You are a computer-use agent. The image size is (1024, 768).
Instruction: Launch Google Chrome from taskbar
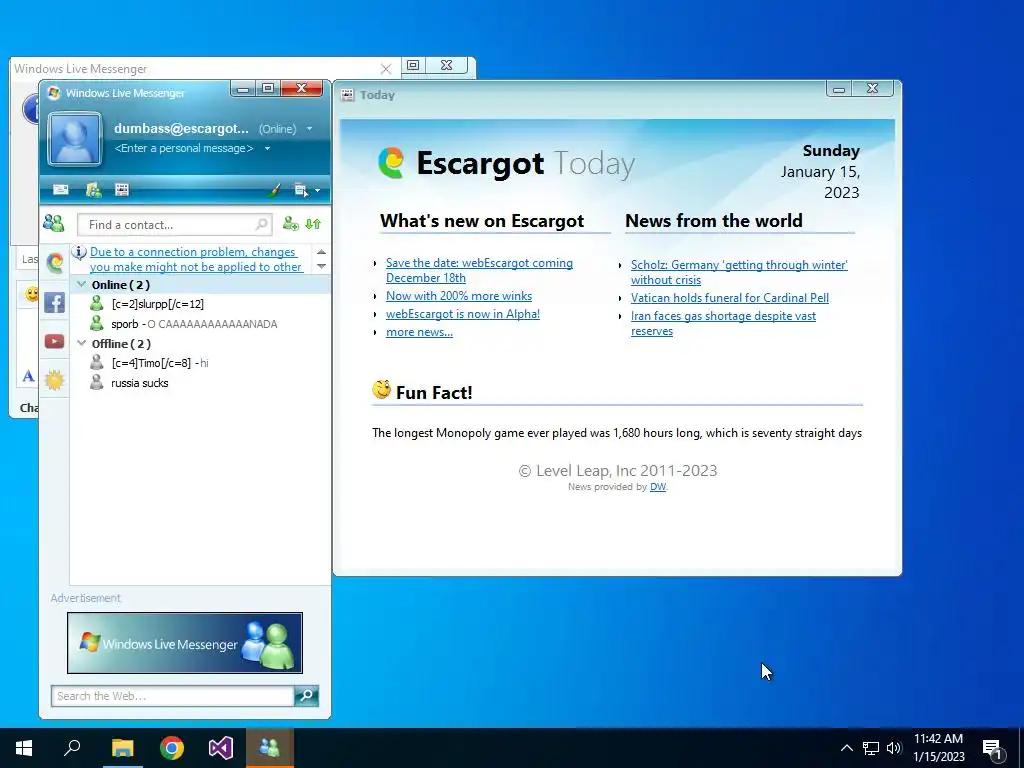pos(172,748)
